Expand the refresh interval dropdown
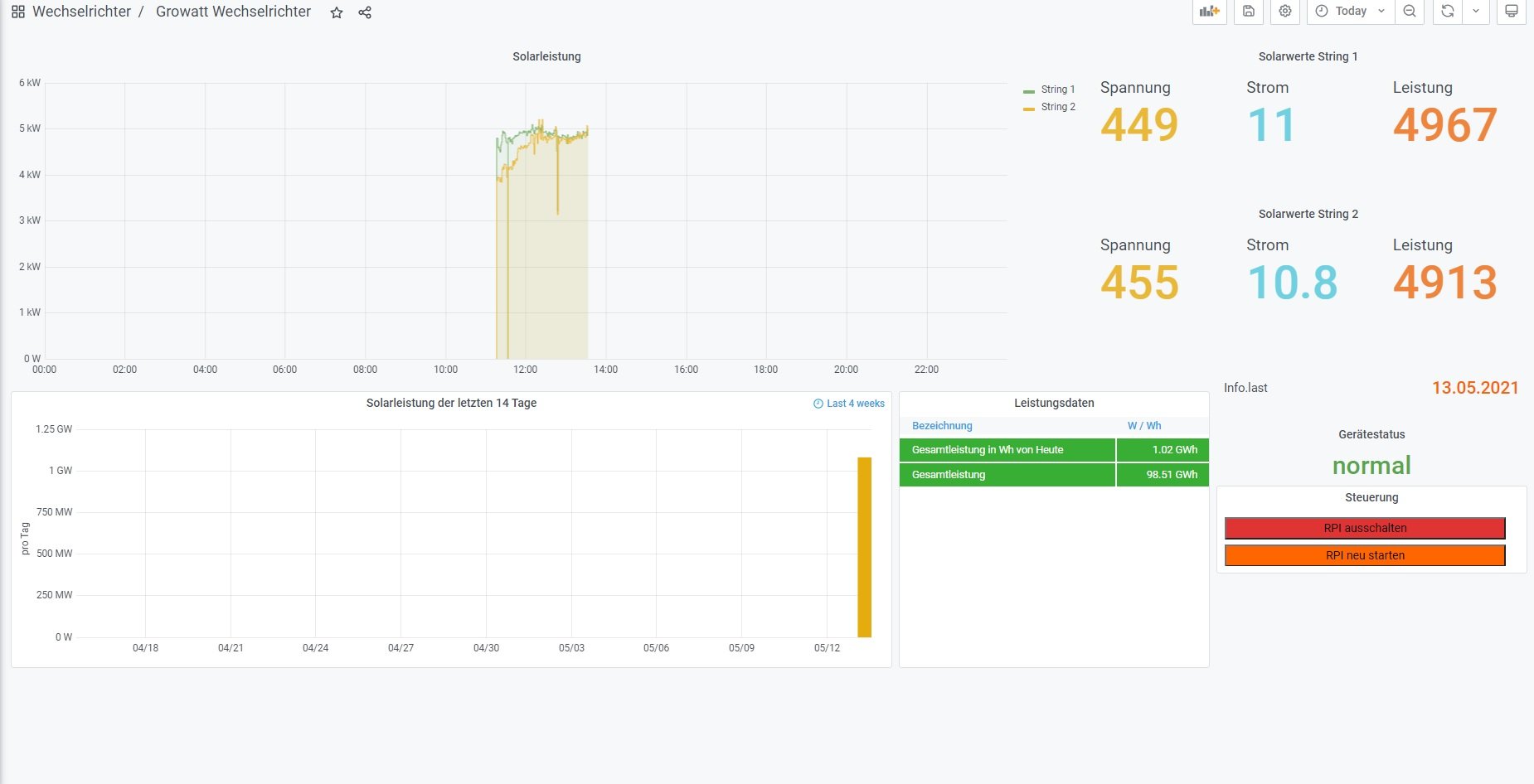Image resolution: width=1534 pixels, height=784 pixels. [x=1476, y=12]
